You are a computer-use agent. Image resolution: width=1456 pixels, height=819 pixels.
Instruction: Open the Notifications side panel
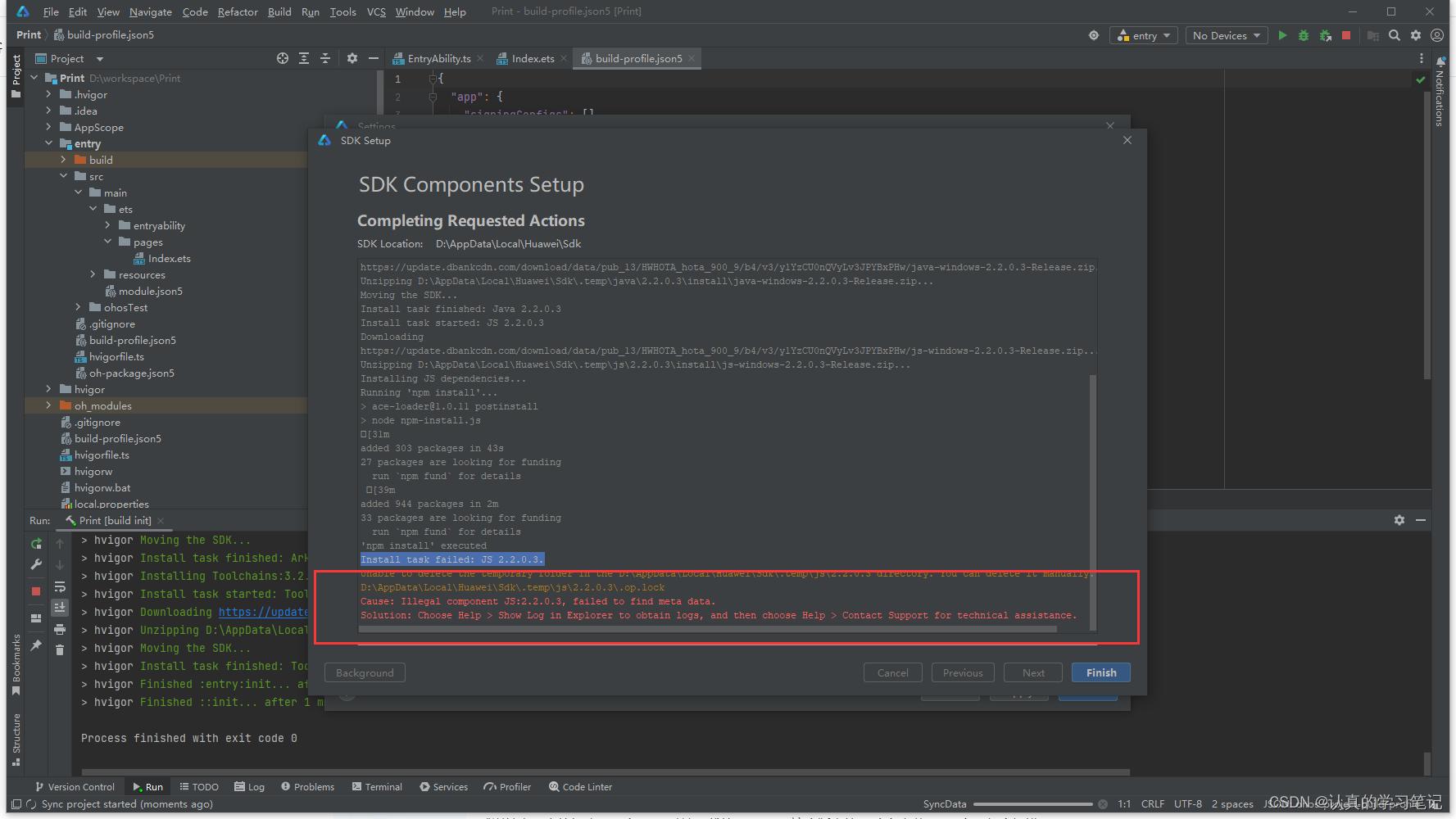click(1440, 91)
